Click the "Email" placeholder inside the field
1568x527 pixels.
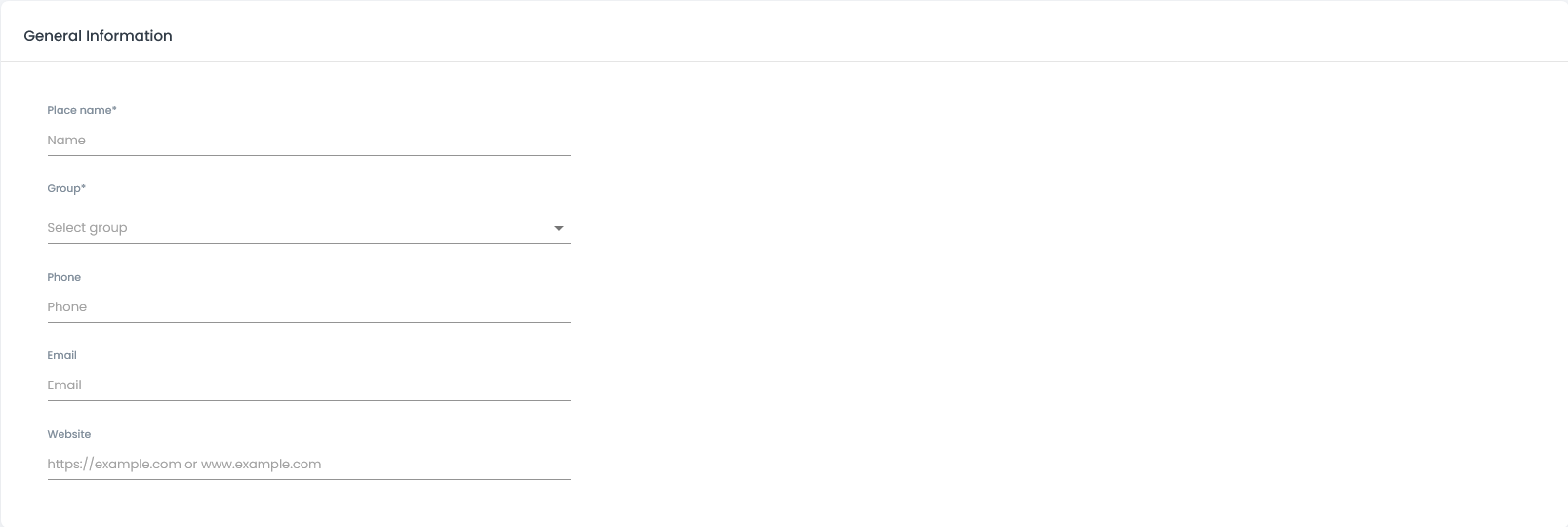[x=64, y=385]
